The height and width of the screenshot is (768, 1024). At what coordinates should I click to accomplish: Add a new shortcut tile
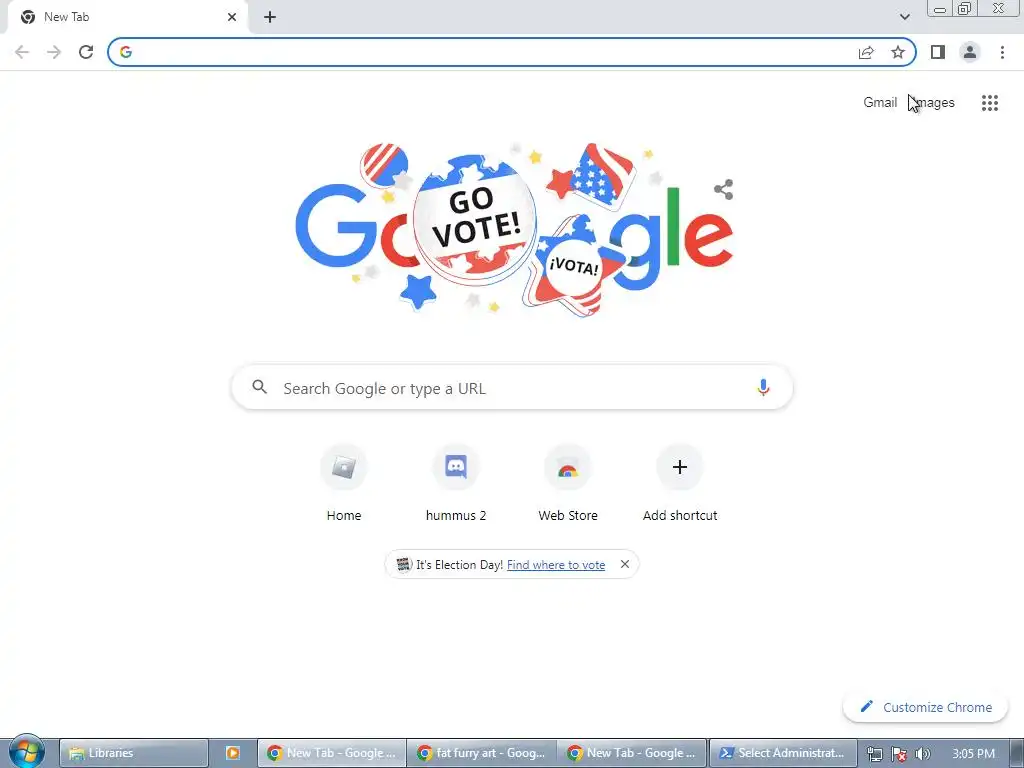click(680, 483)
